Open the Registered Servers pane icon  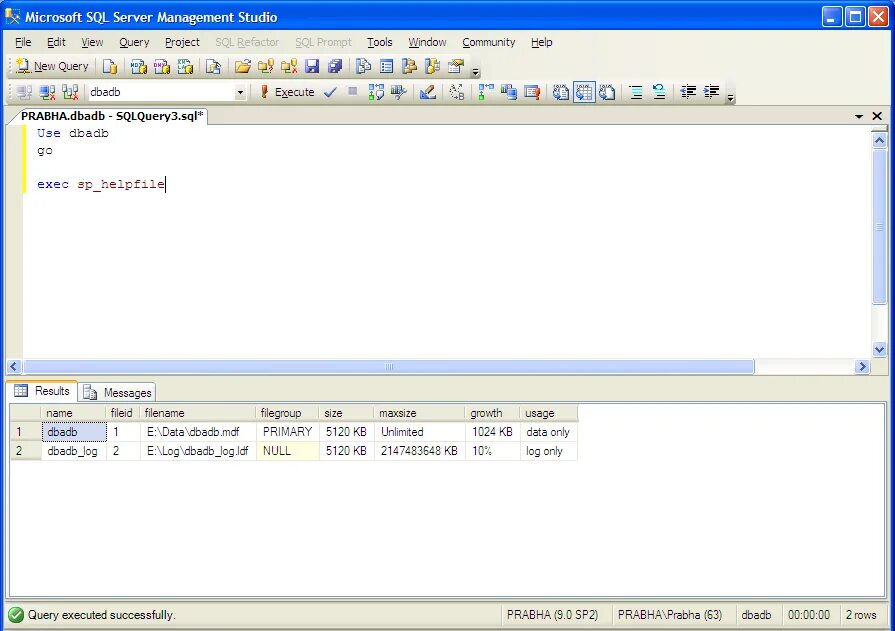click(x=363, y=66)
